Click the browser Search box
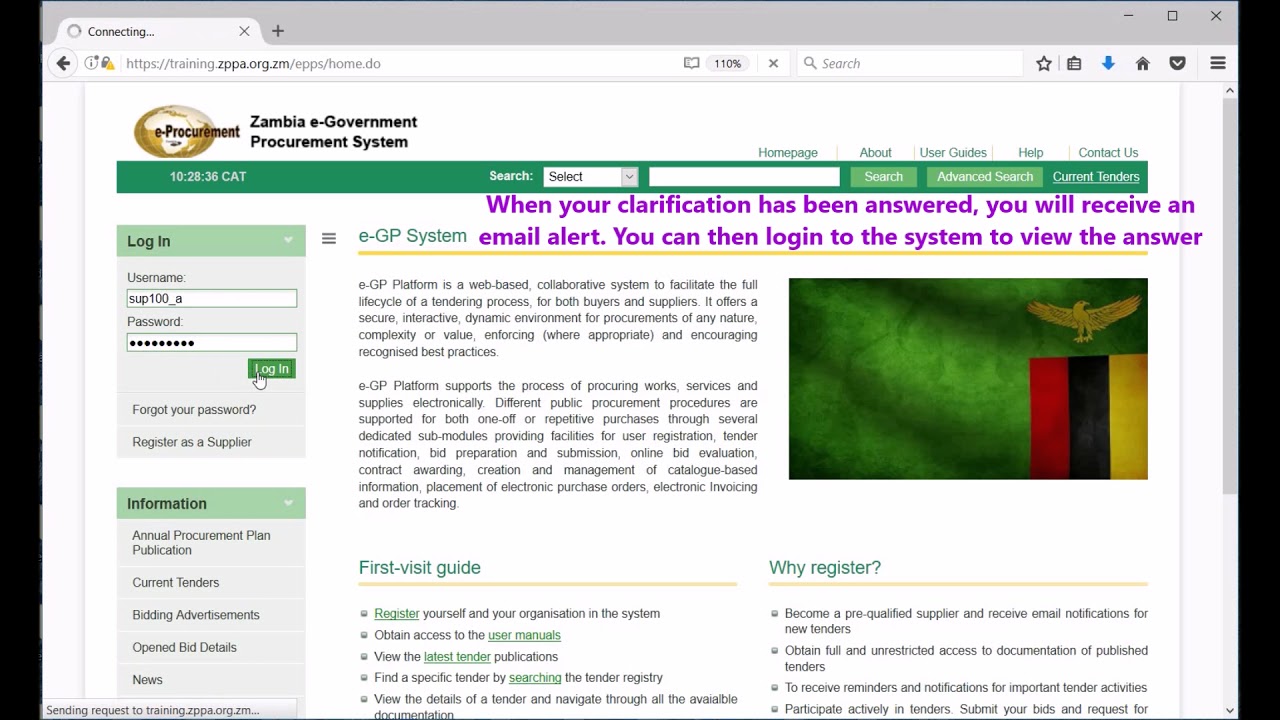1280x720 pixels. point(910,63)
